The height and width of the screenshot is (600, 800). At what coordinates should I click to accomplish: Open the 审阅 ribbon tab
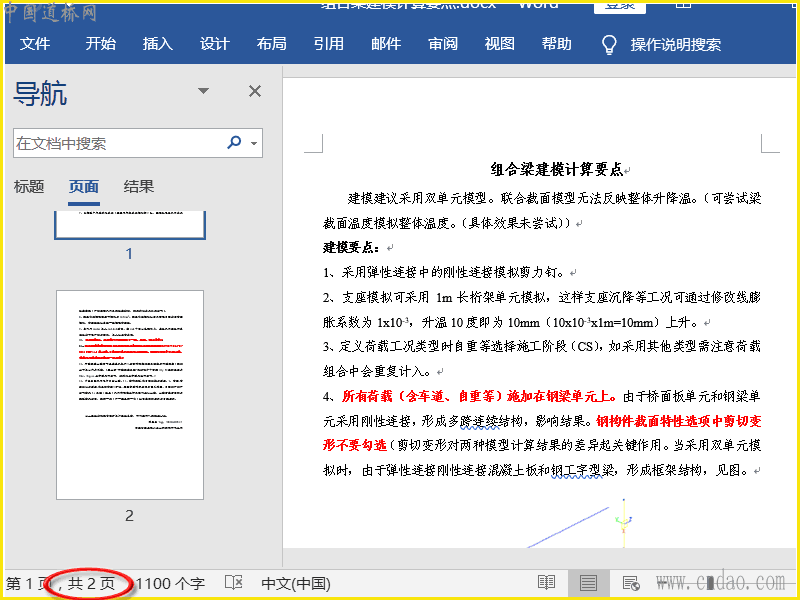point(443,44)
